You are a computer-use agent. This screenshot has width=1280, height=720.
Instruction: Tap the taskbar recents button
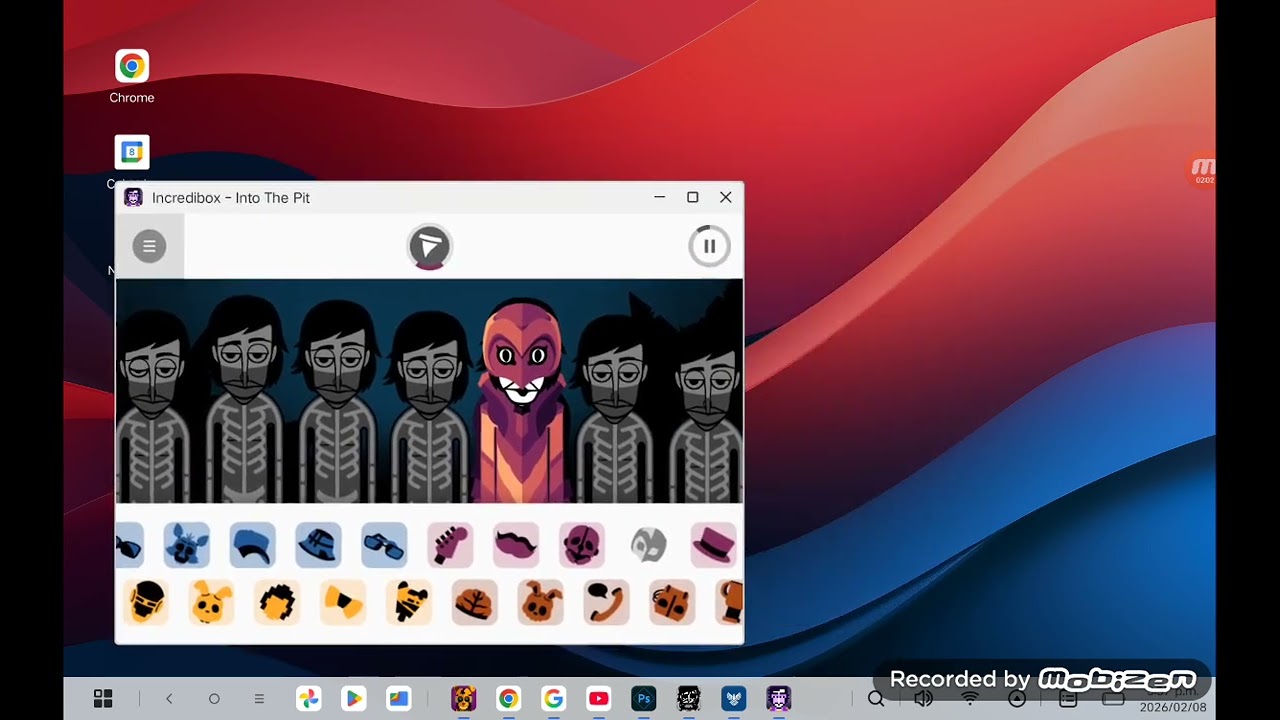coord(259,699)
